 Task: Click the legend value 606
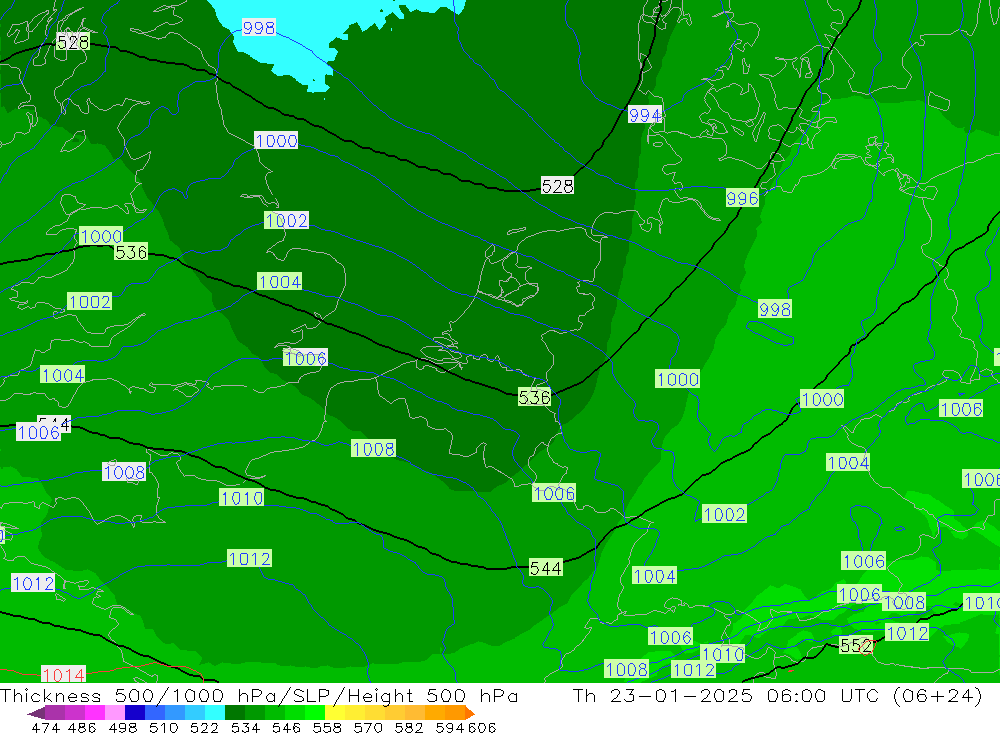482,727
